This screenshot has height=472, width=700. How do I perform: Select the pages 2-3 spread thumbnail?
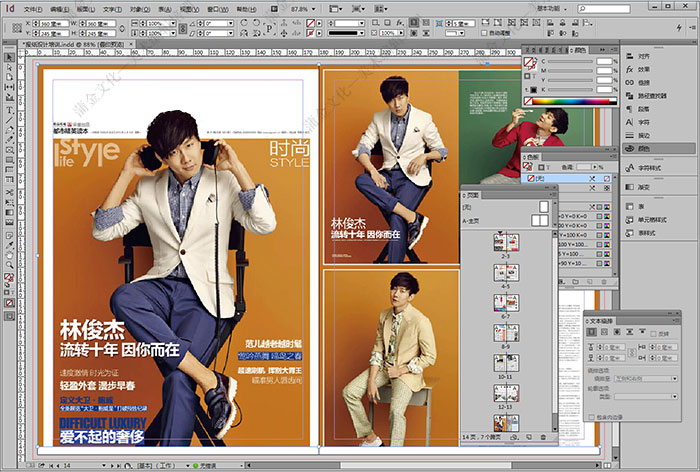tap(506, 242)
